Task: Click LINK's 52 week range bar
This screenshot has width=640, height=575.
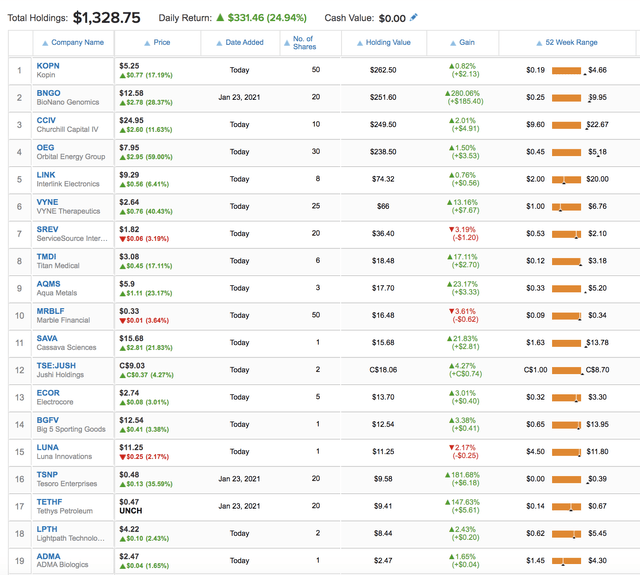Action: click(x=566, y=180)
